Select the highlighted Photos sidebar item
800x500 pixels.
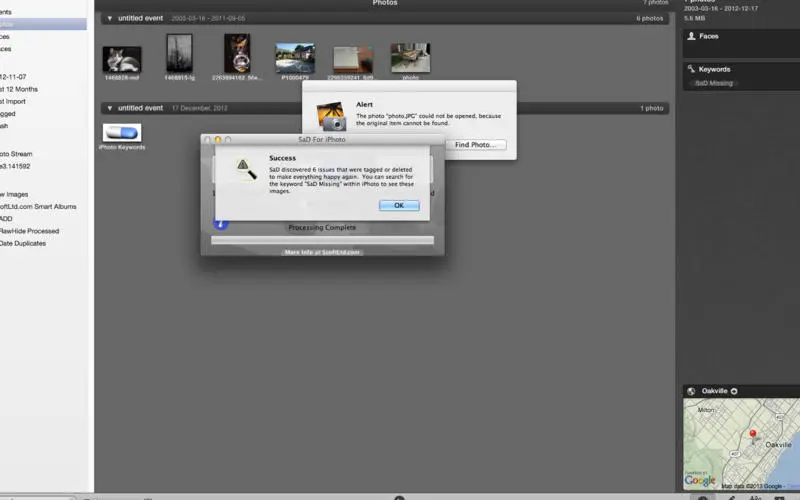point(43,24)
